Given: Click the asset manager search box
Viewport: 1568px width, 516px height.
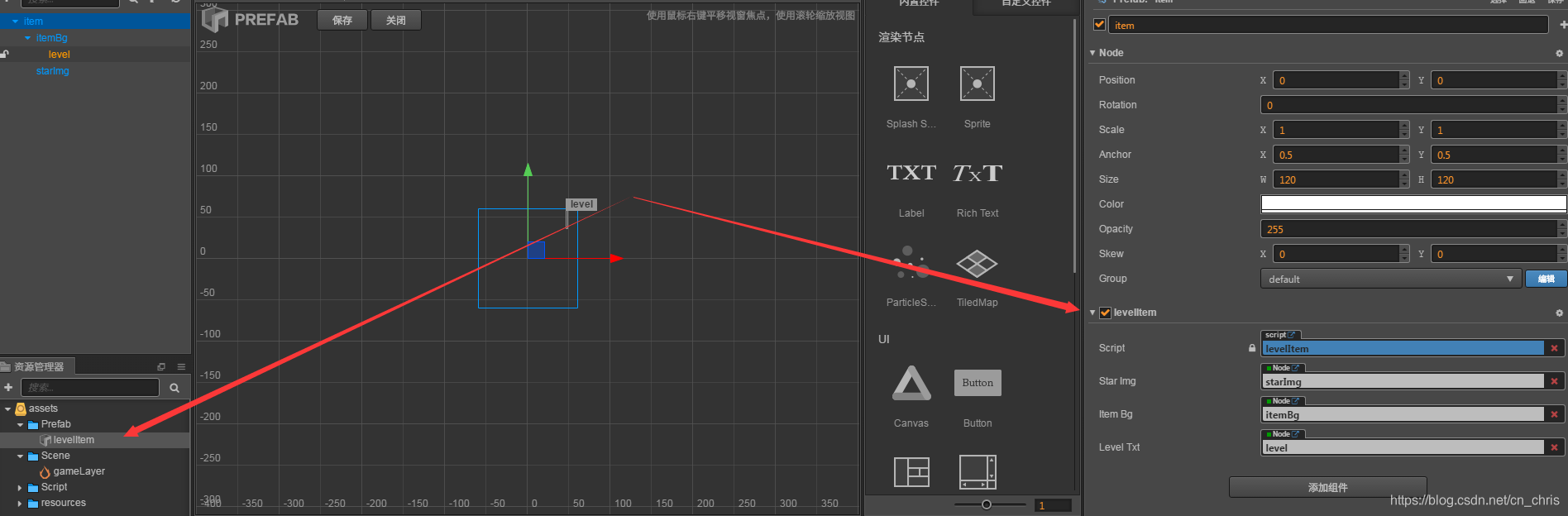Looking at the screenshot, I should tap(89, 387).
